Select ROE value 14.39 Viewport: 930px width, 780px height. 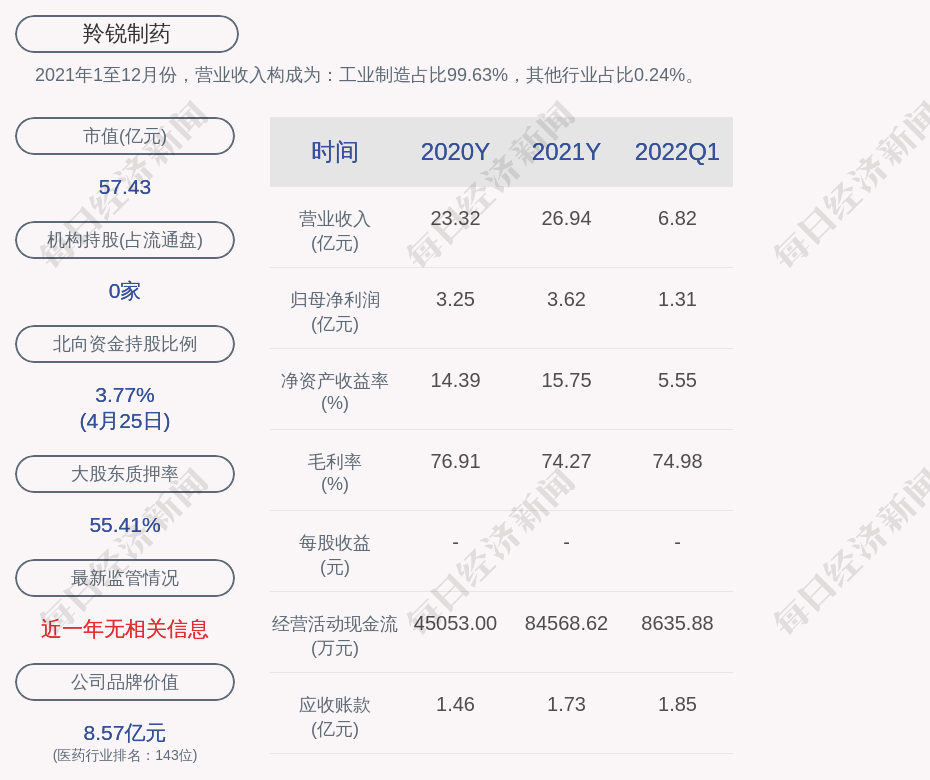tap(455, 380)
